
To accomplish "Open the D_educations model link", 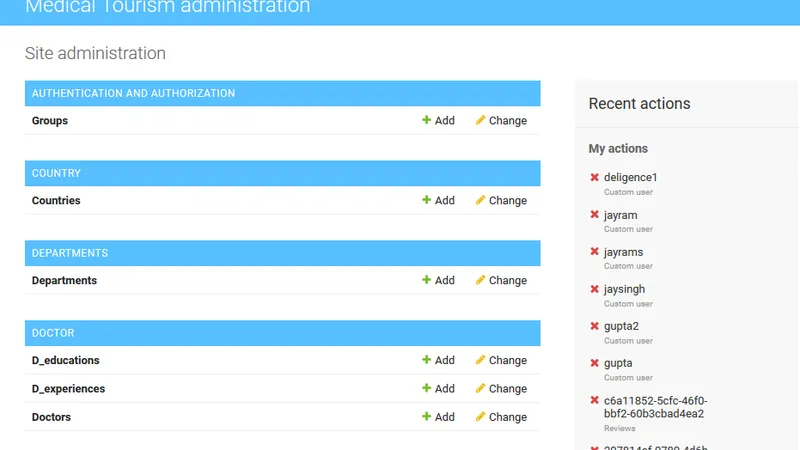I will [x=65, y=360].
